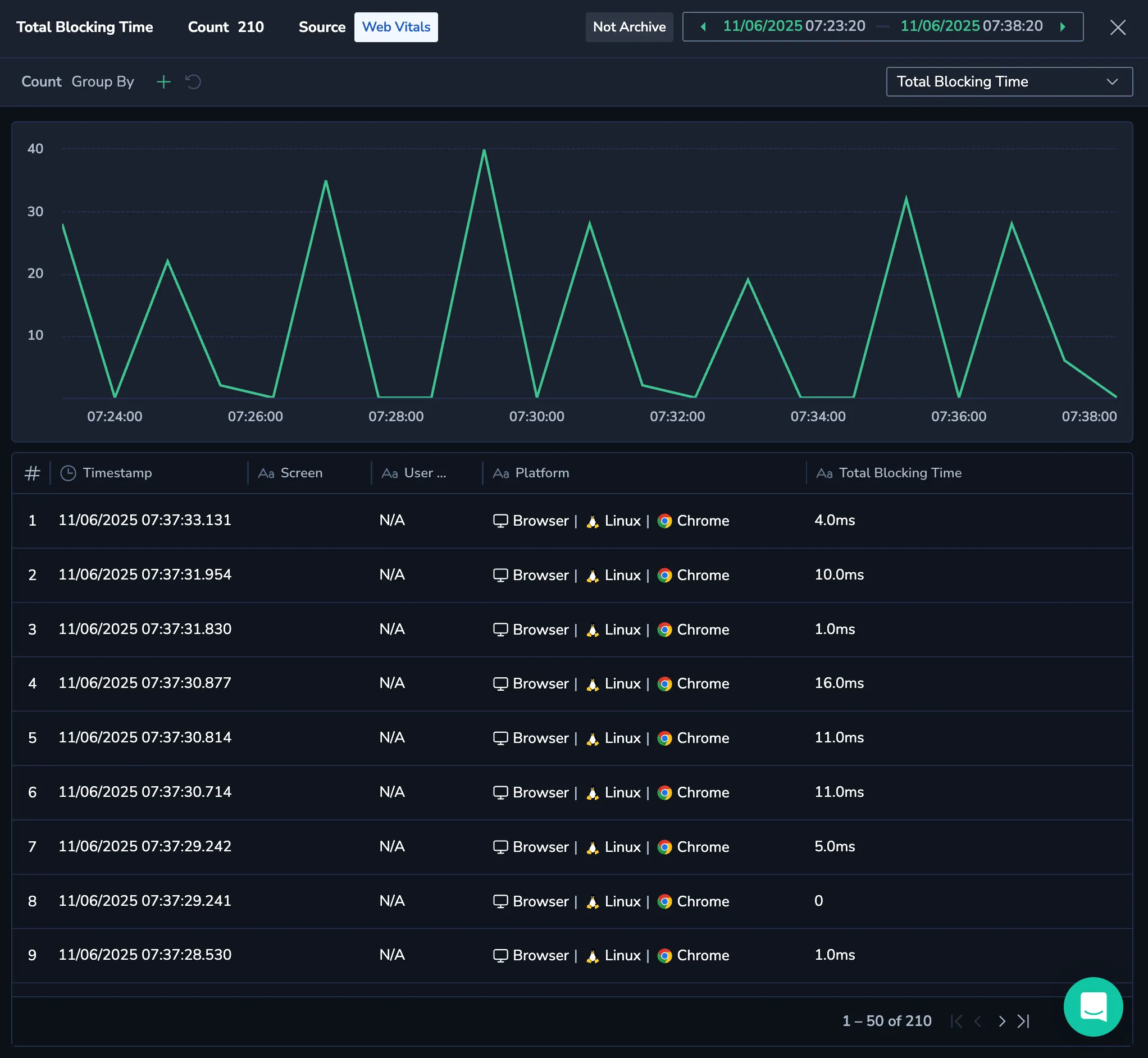The height and width of the screenshot is (1058, 1148).
Task: Click the # row number column header
Action: point(32,473)
